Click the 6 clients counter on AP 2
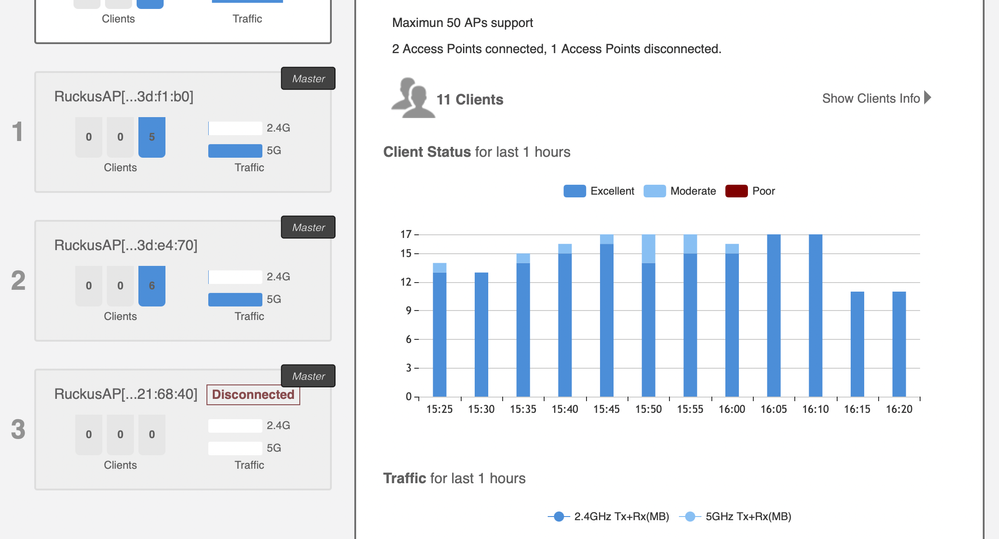The width and height of the screenshot is (999, 539). click(x=152, y=286)
